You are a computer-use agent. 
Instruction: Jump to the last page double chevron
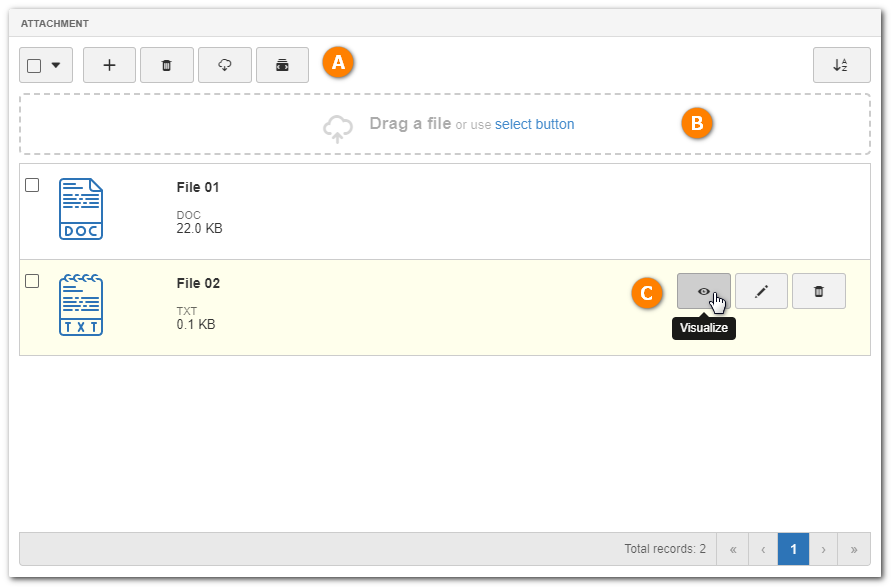point(853,549)
